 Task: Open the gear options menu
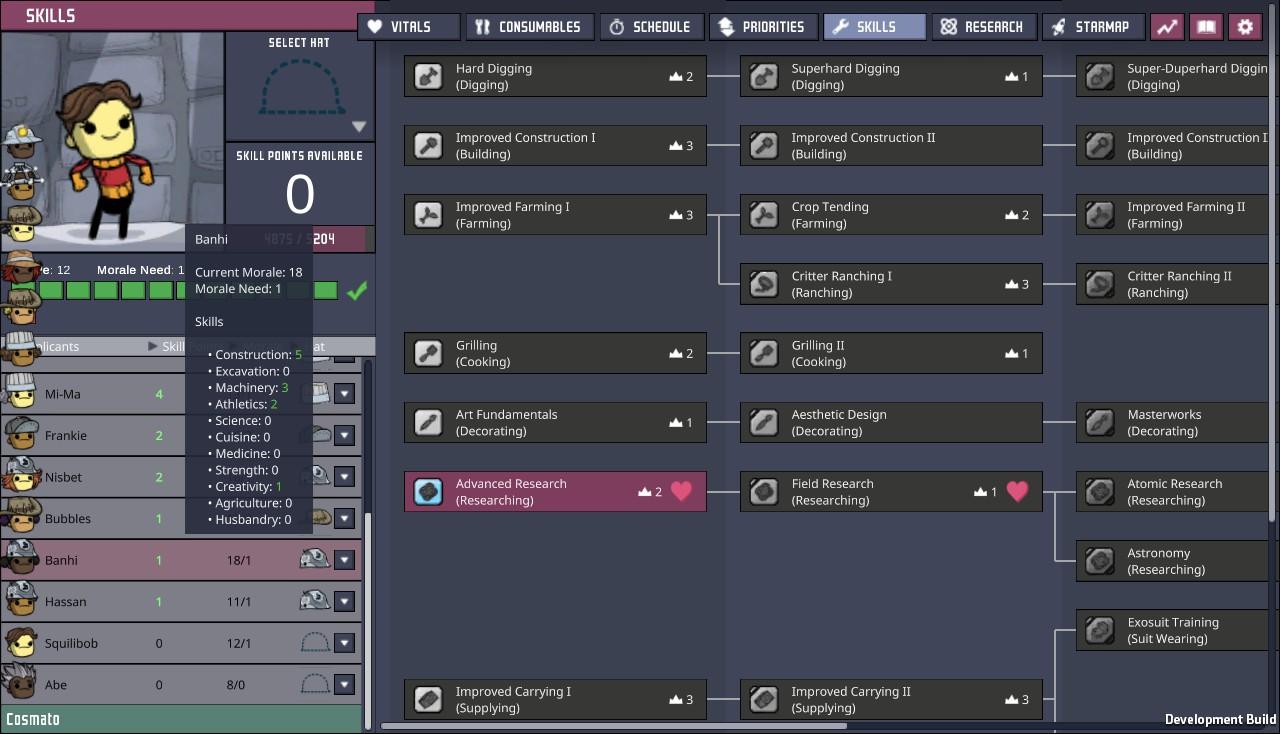[1245, 27]
